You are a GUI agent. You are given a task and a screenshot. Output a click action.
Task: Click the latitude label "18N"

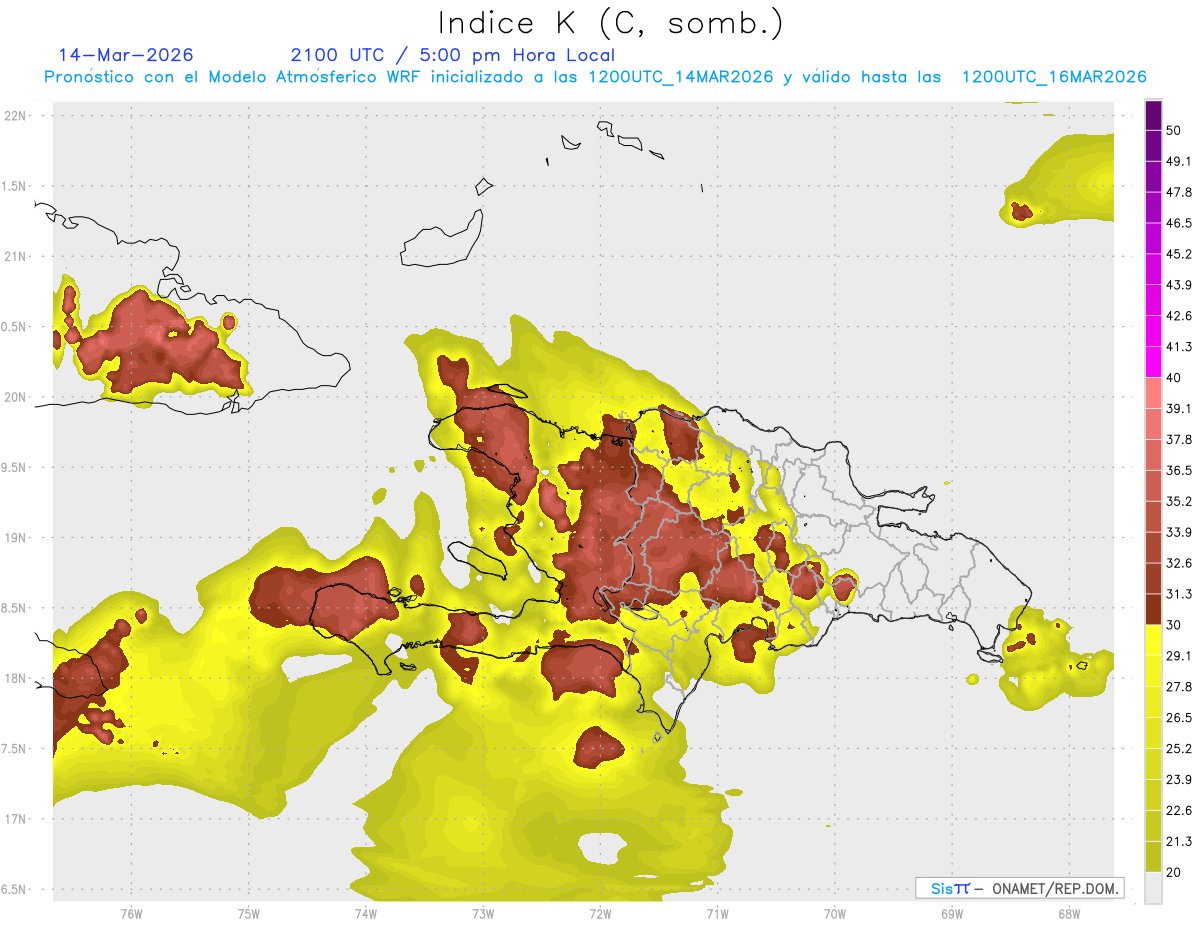[17, 679]
